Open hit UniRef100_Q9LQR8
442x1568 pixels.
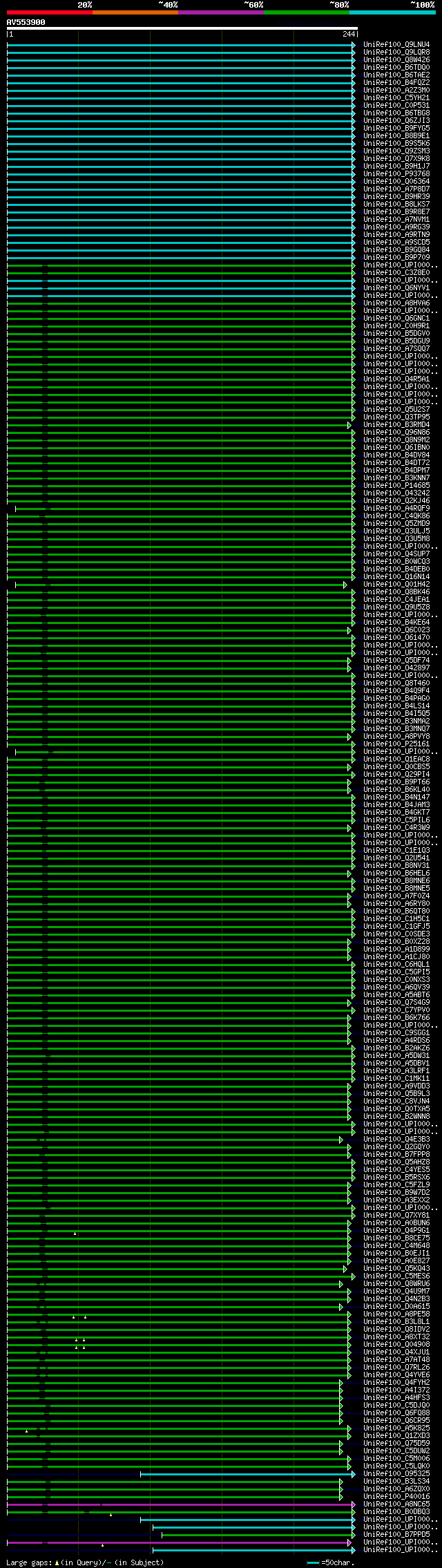tap(396, 52)
